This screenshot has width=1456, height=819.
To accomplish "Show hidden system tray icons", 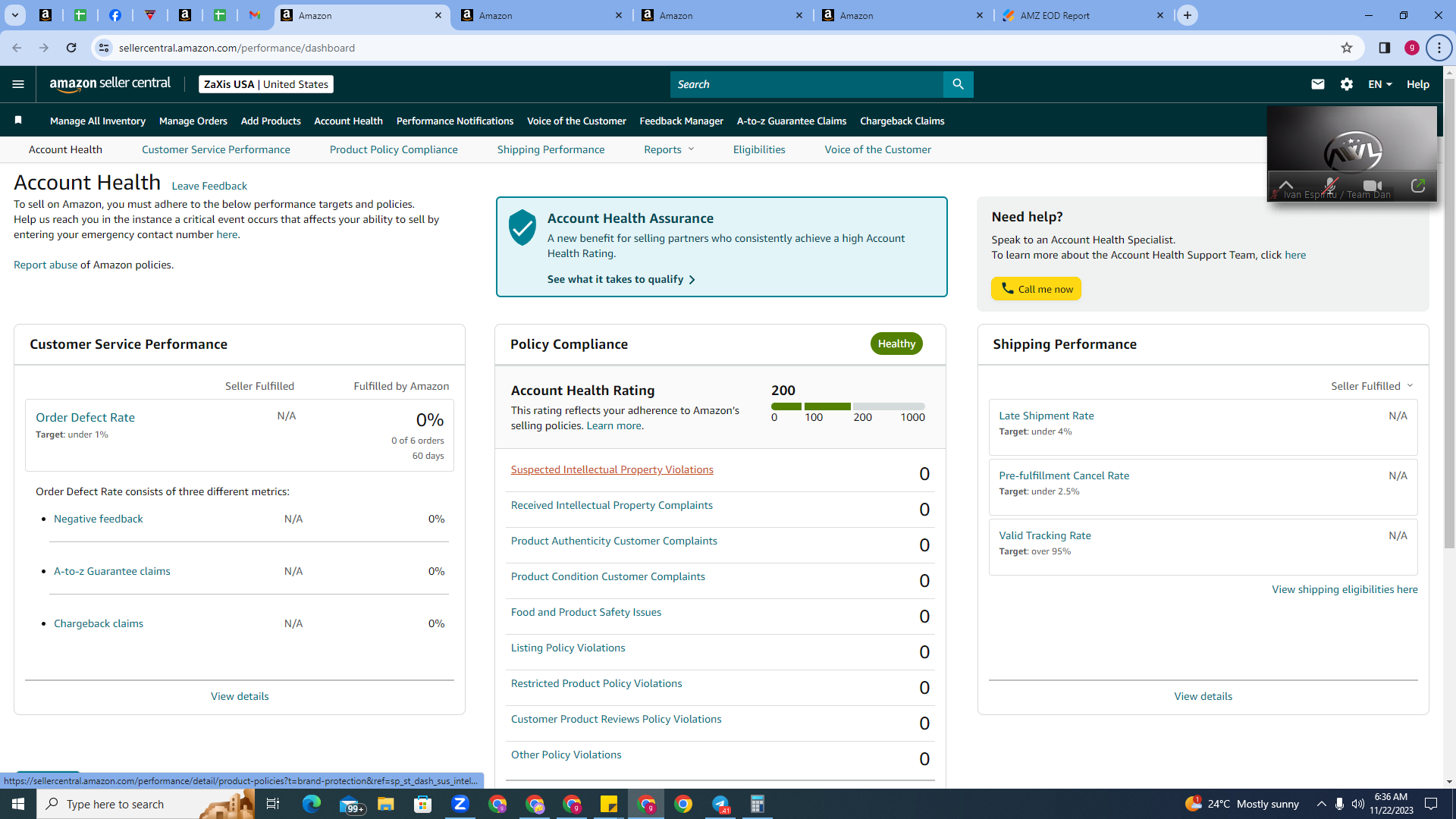I will (1322, 804).
